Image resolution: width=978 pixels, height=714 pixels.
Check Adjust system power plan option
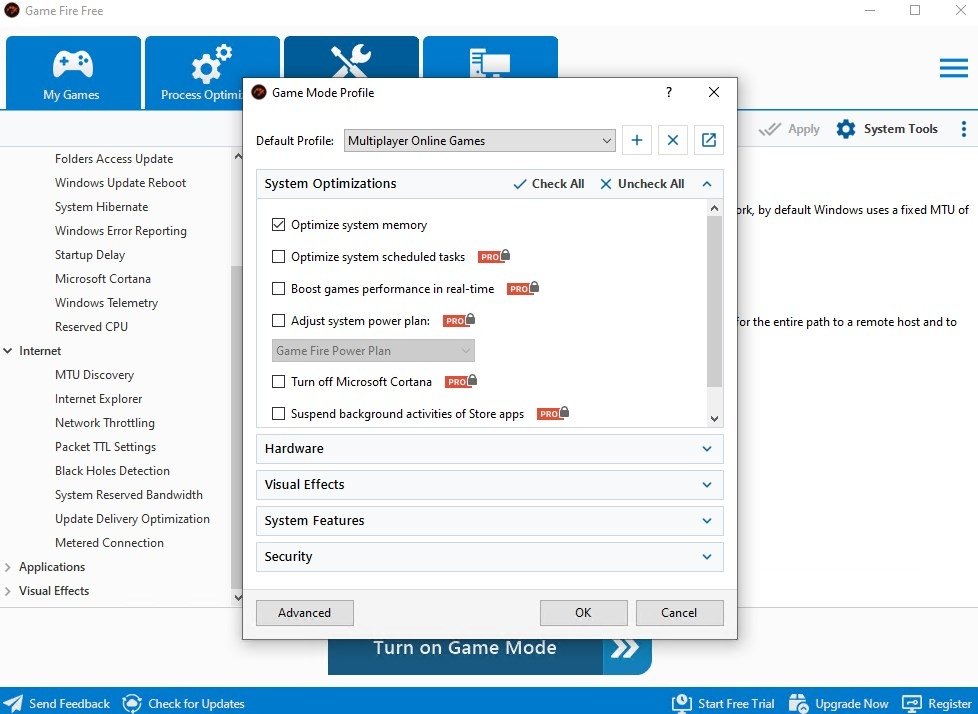[278, 321]
